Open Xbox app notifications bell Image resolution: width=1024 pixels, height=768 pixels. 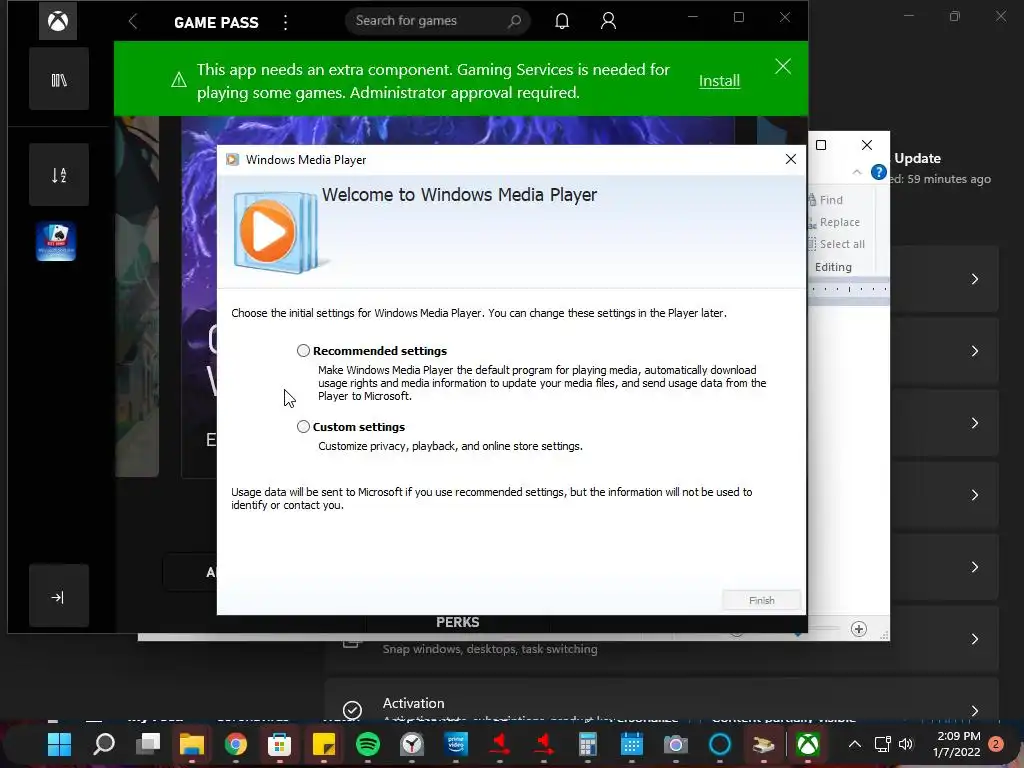[562, 21]
